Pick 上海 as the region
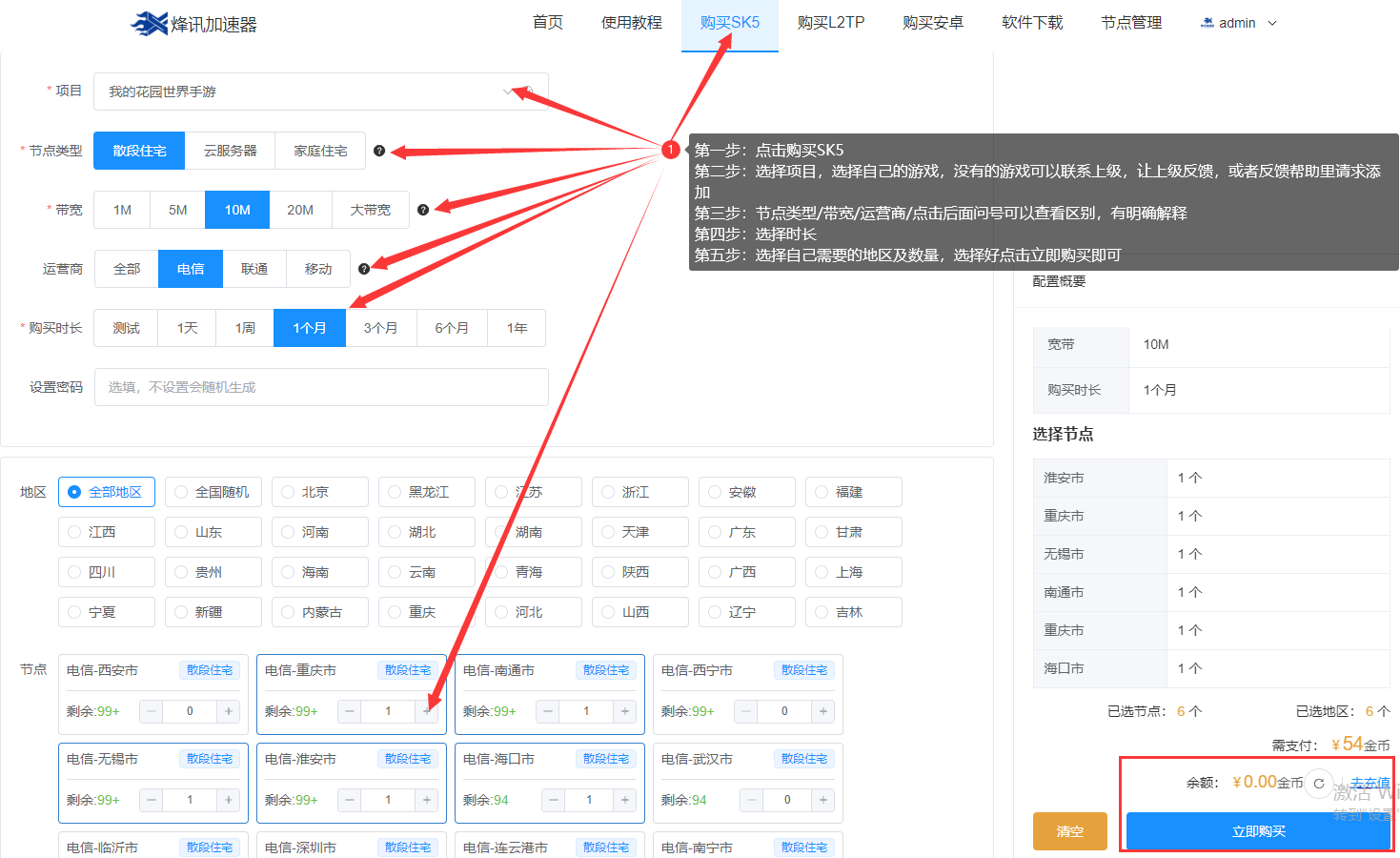 tap(854, 572)
